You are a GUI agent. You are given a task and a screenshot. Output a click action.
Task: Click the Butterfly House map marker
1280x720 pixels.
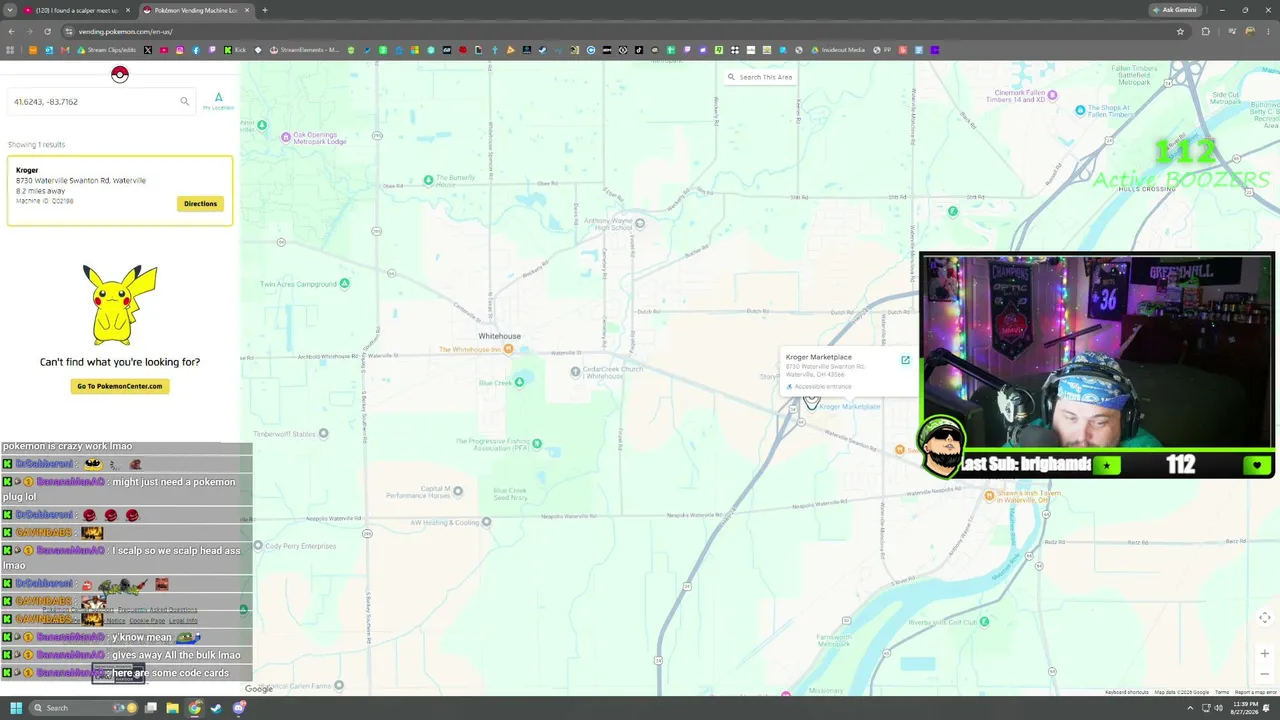(x=428, y=180)
